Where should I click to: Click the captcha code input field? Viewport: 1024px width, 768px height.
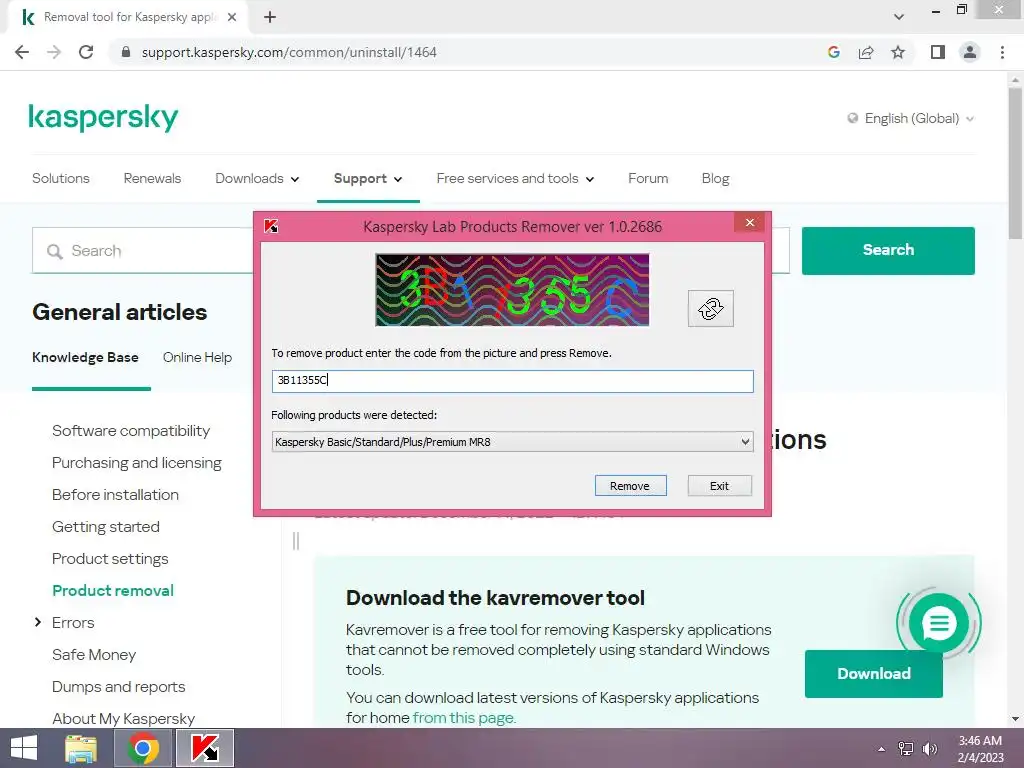coord(512,381)
